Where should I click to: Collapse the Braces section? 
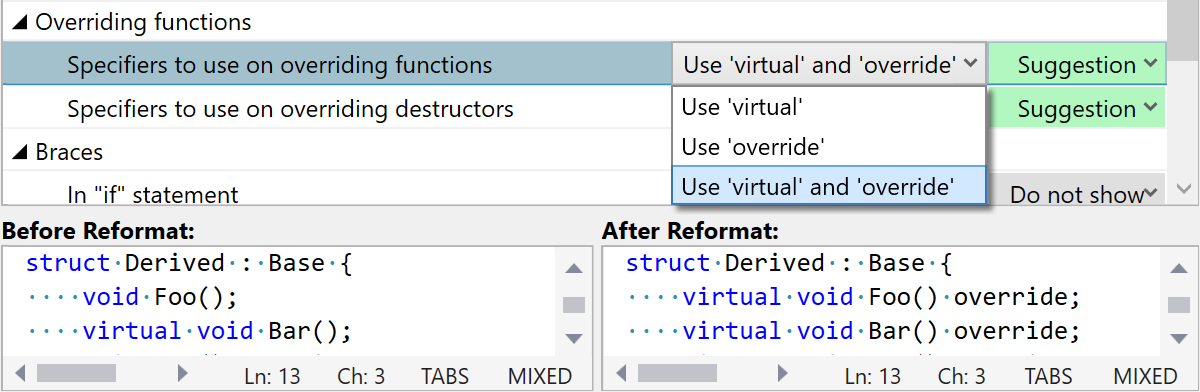click(21, 153)
